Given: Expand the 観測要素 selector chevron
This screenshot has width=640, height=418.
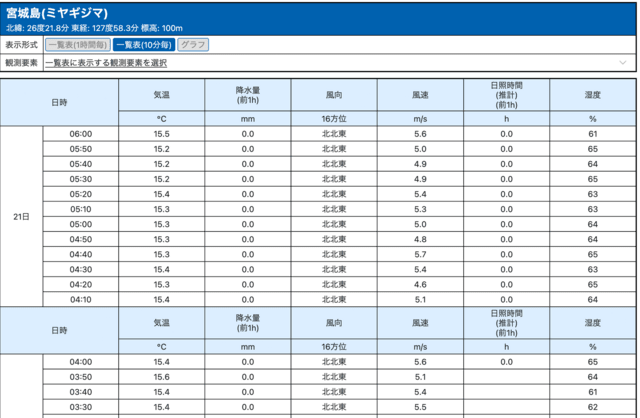Looking at the screenshot, I should pos(622,63).
